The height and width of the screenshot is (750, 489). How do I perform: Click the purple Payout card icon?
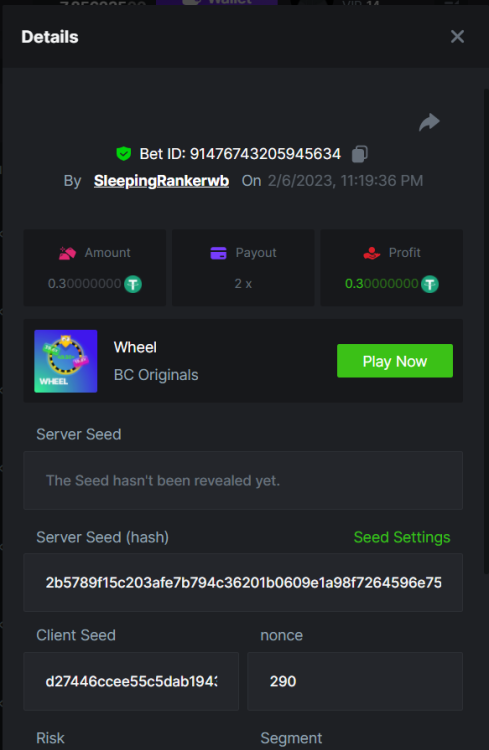[x=219, y=253]
